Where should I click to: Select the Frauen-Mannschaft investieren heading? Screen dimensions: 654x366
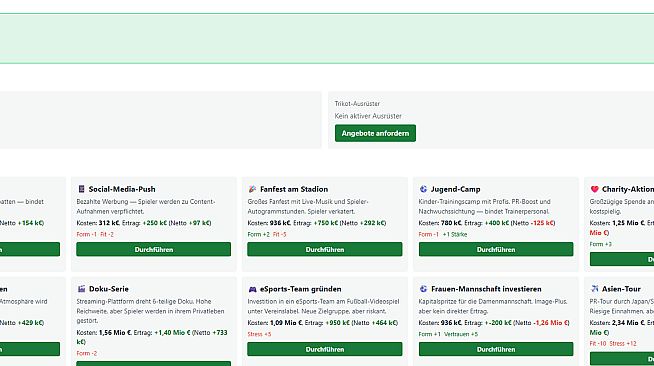pyautogui.click(x=486, y=289)
